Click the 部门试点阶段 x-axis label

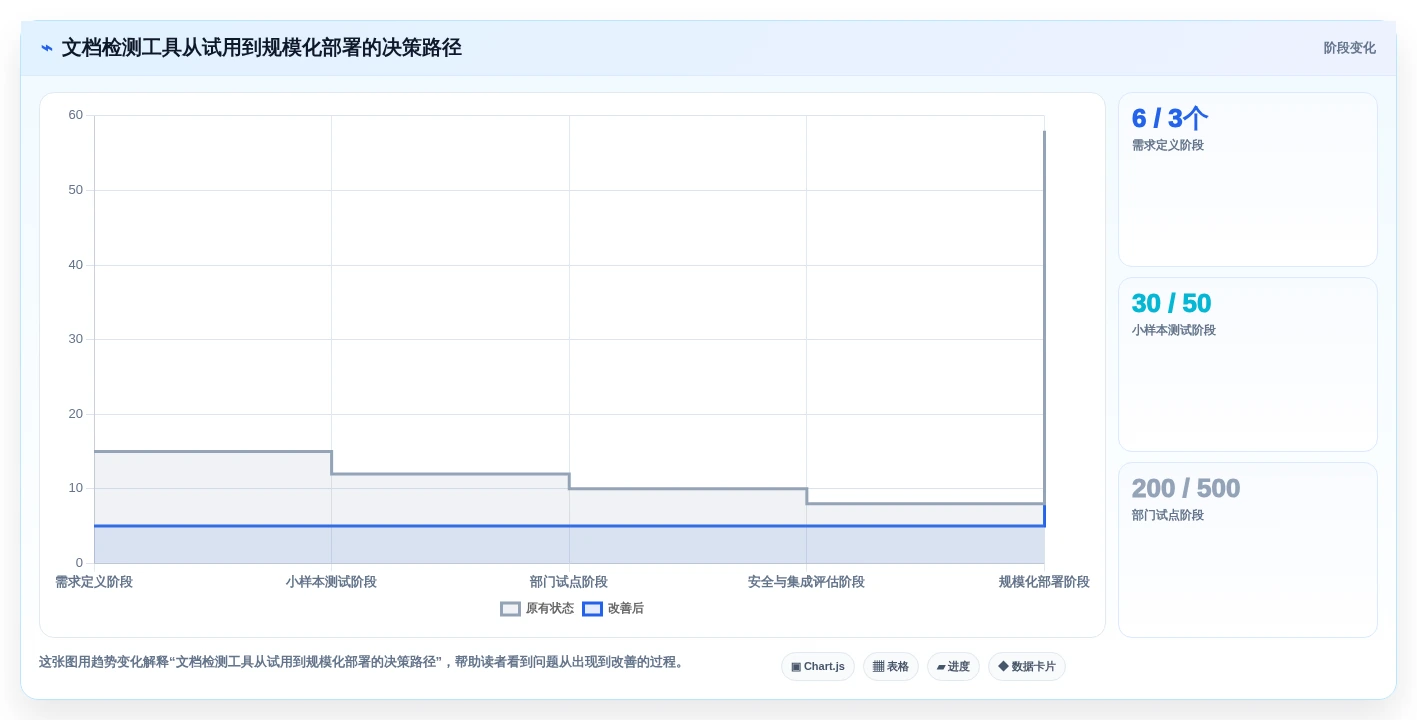tap(569, 582)
